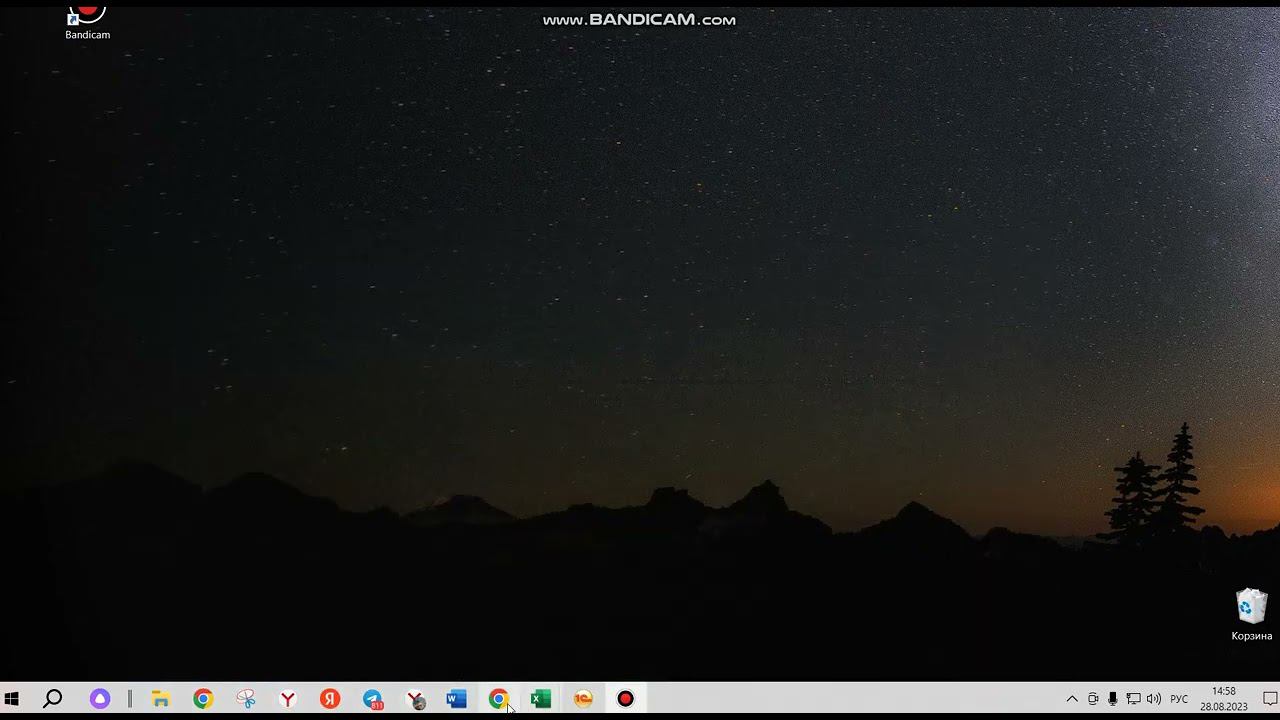Open the Windows Start menu
The height and width of the screenshot is (720, 1280).
click(x=12, y=699)
